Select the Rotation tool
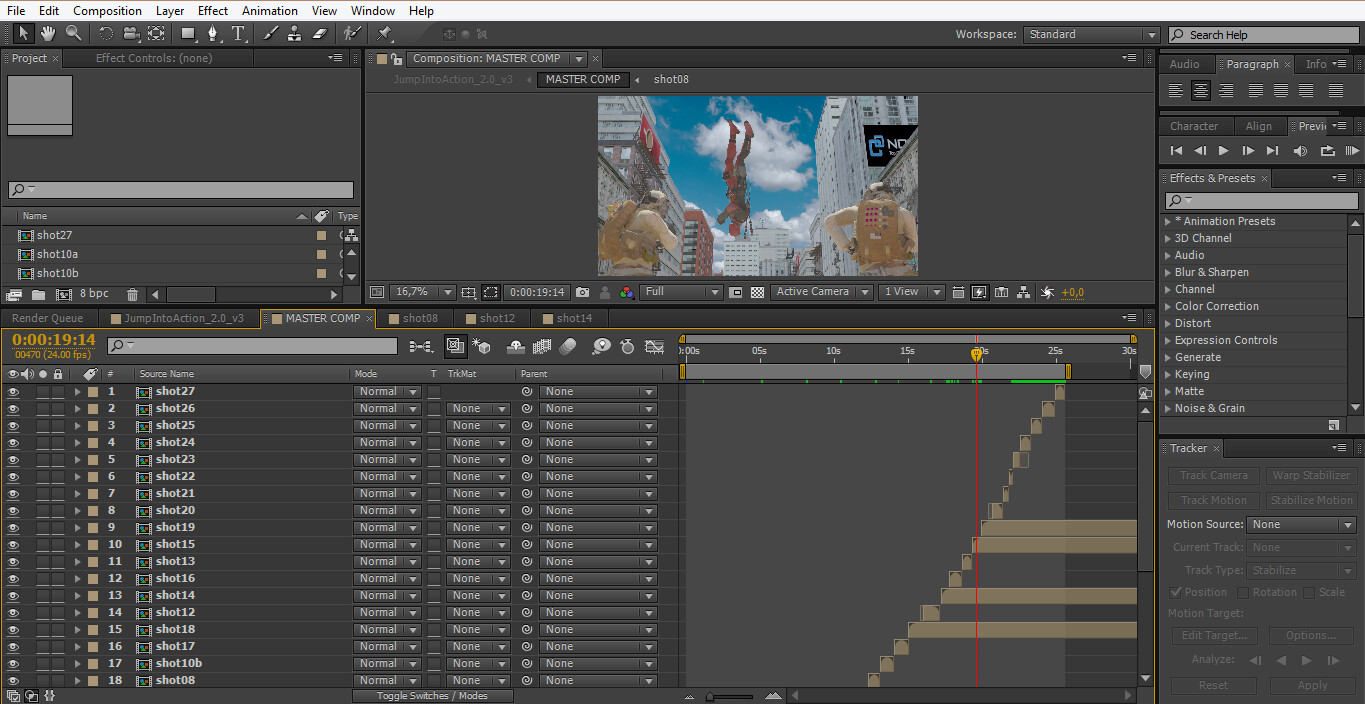1365x704 pixels. [106, 33]
